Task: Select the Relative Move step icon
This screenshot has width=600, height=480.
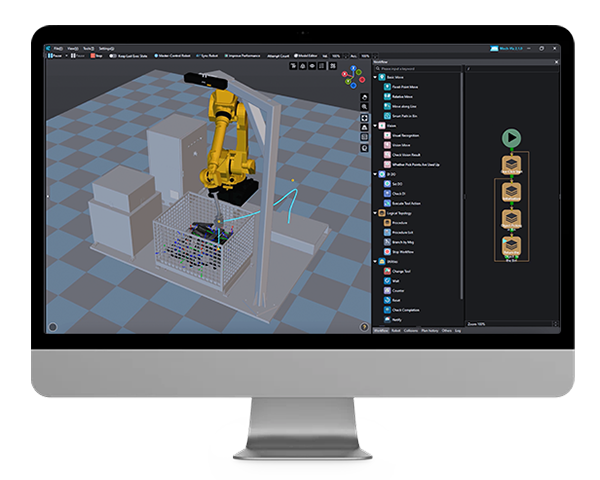Action: (x=387, y=99)
